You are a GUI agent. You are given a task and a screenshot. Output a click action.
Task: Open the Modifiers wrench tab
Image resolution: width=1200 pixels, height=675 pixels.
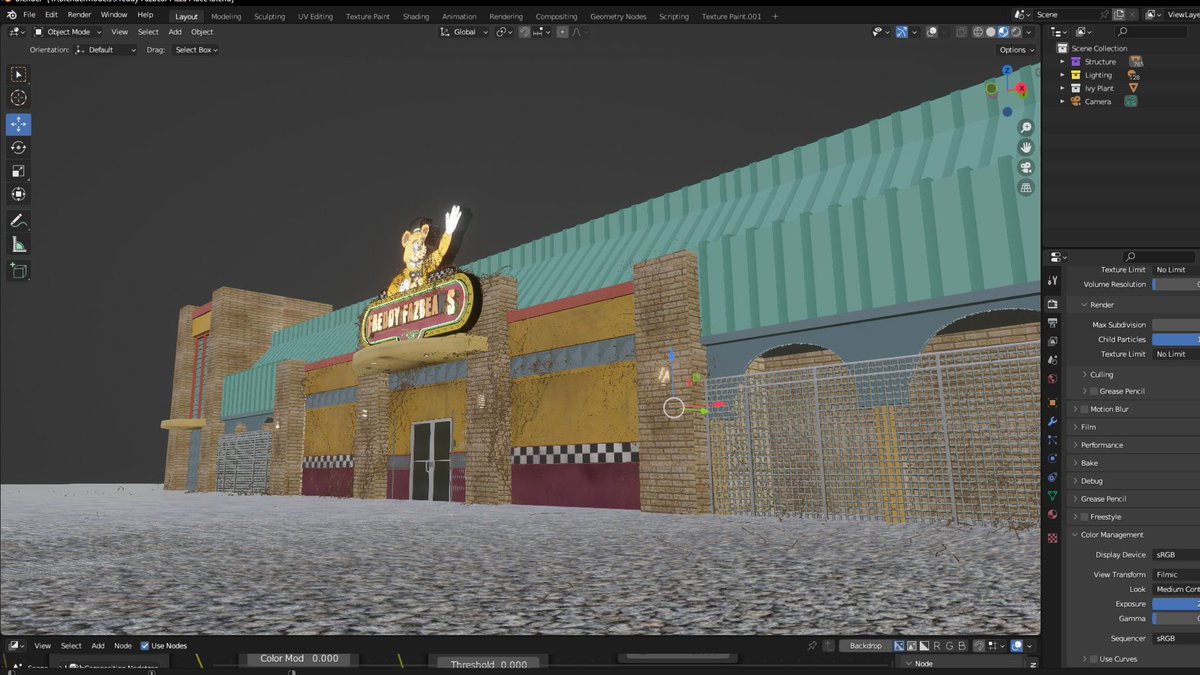click(1052, 422)
